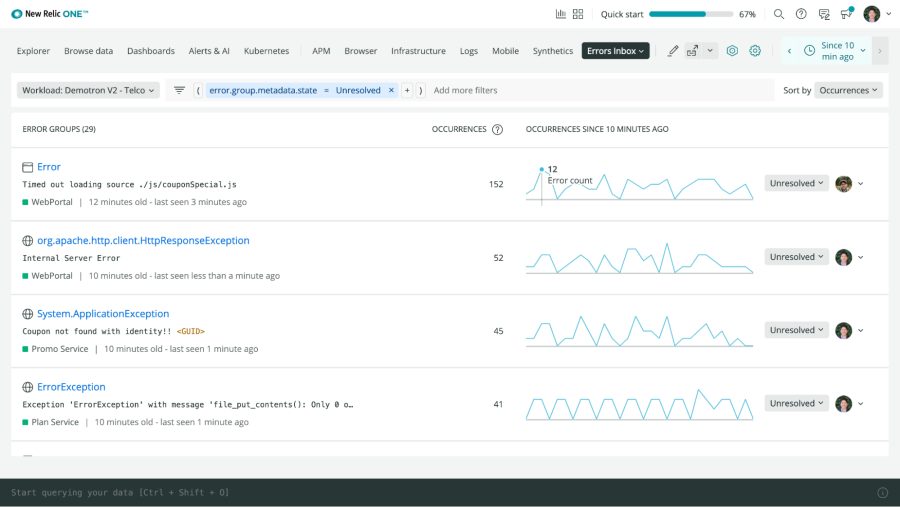Click the Quick start progress bar
The height and width of the screenshot is (507, 900).
690,14
